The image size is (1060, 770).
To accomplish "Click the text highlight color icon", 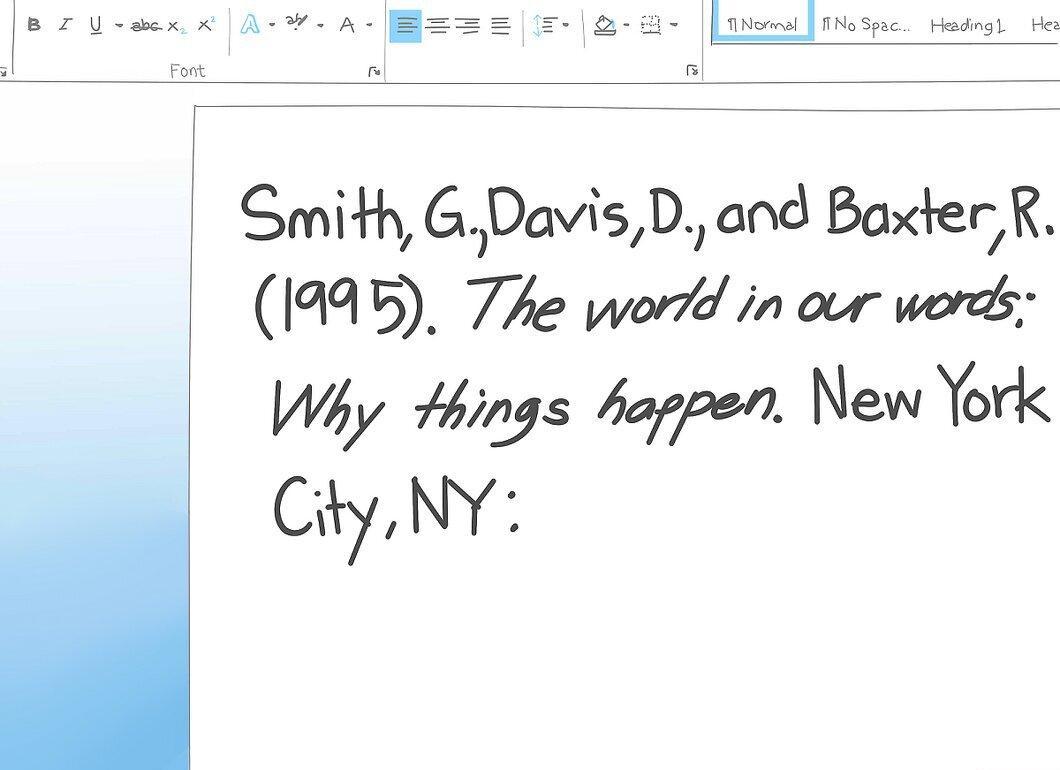I will pyautogui.click(x=296, y=24).
